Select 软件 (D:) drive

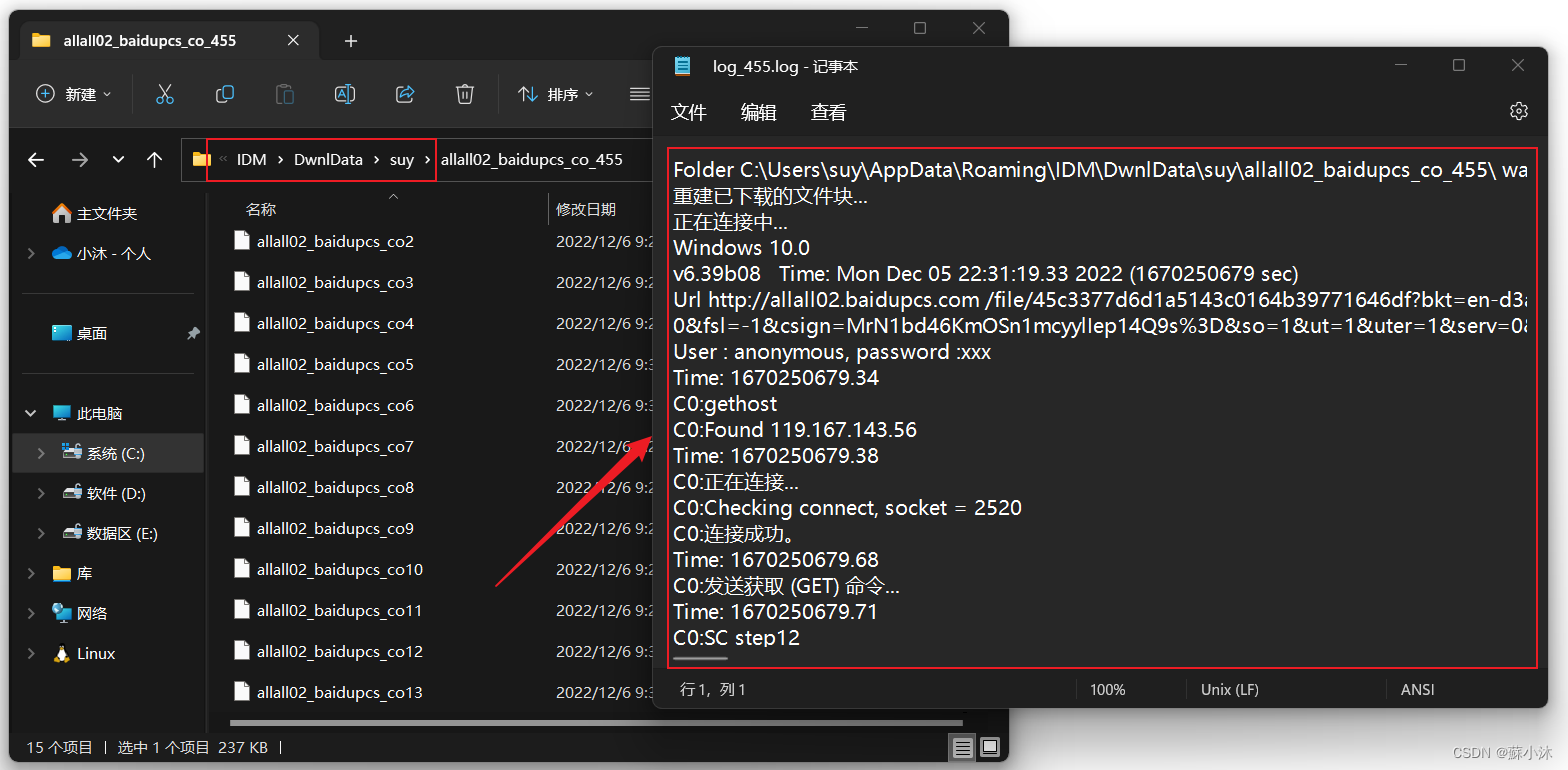click(115, 493)
